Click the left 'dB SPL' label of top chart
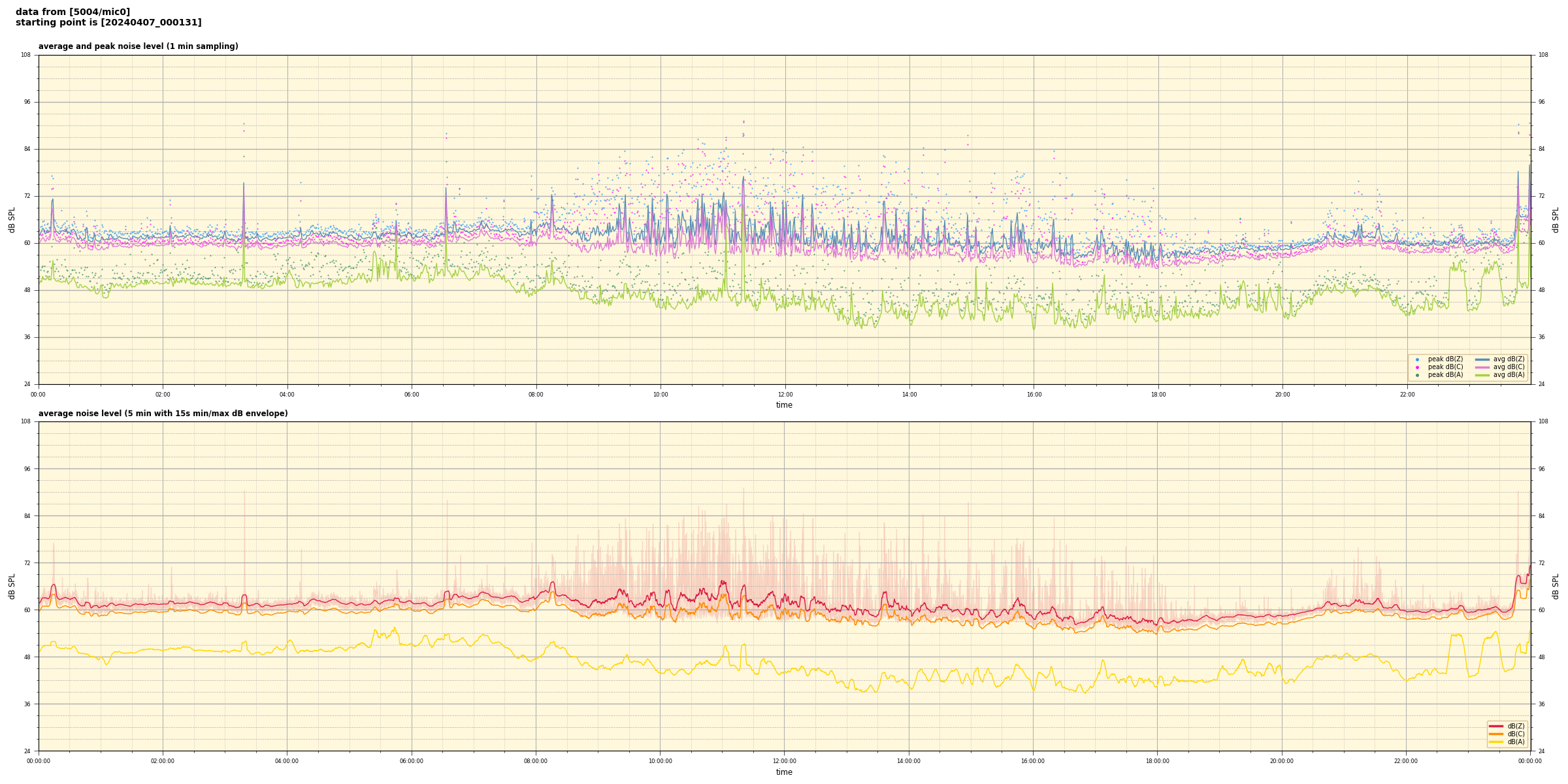Image resolution: width=1568 pixels, height=784 pixels. coord(12,220)
